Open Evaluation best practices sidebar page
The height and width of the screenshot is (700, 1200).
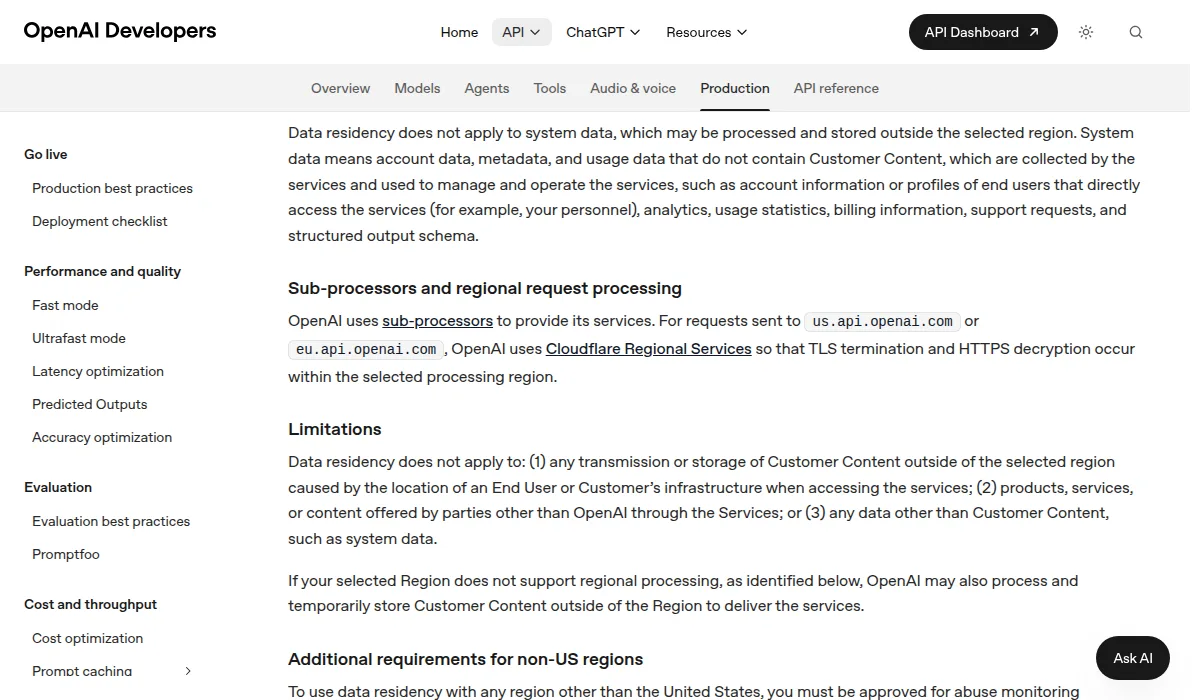(111, 521)
